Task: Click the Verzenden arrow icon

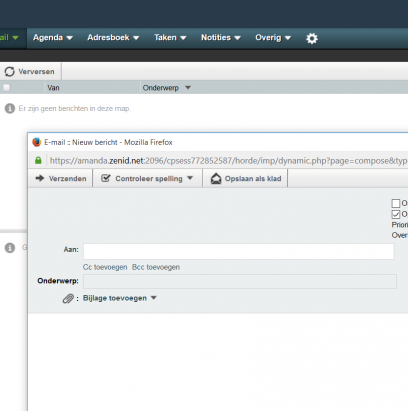Action: pyautogui.click(x=40, y=178)
